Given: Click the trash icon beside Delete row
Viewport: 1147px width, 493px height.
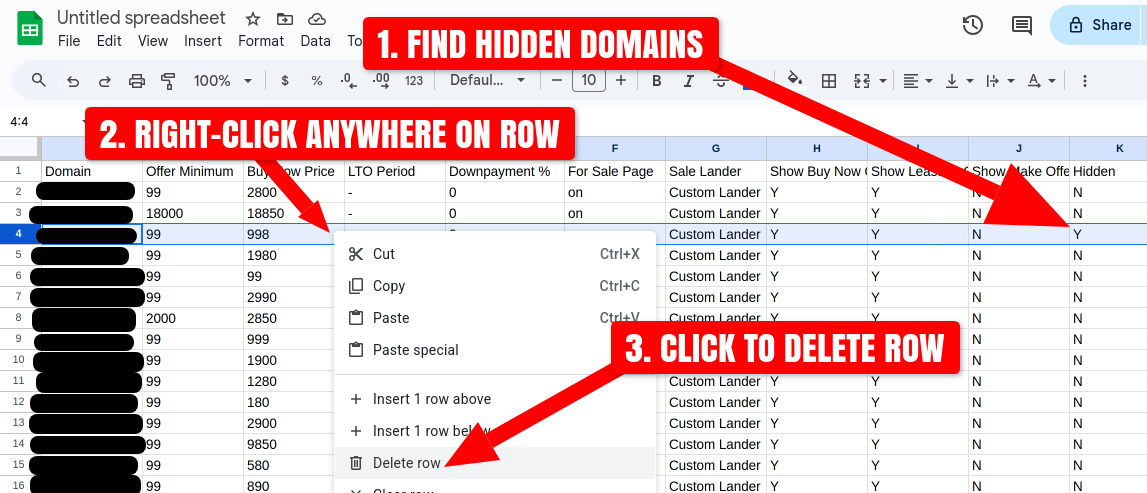Looking at the screenshot, I should pyautogui.click(x=356, y=463).
